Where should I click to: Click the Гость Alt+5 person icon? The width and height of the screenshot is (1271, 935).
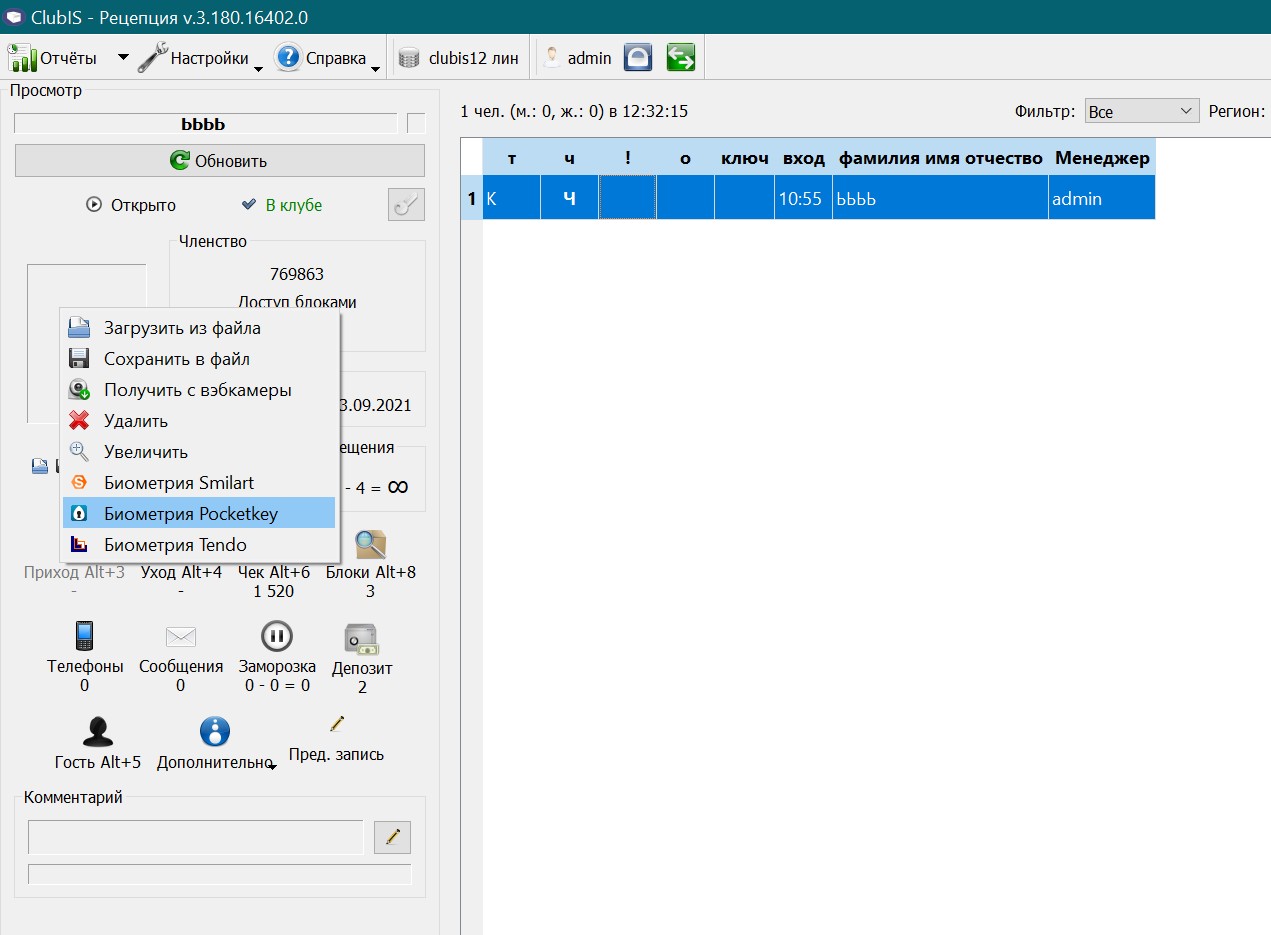98,733
